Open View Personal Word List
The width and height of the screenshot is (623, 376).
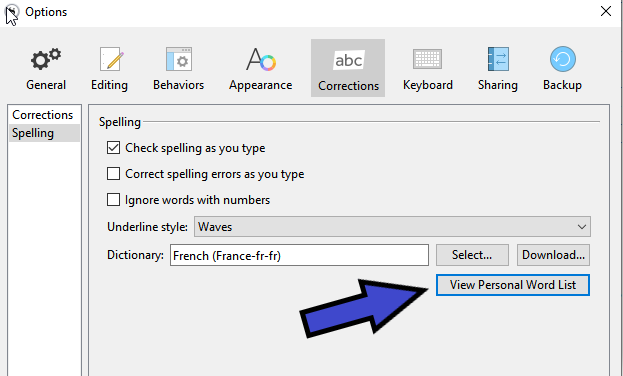(513, 285)
